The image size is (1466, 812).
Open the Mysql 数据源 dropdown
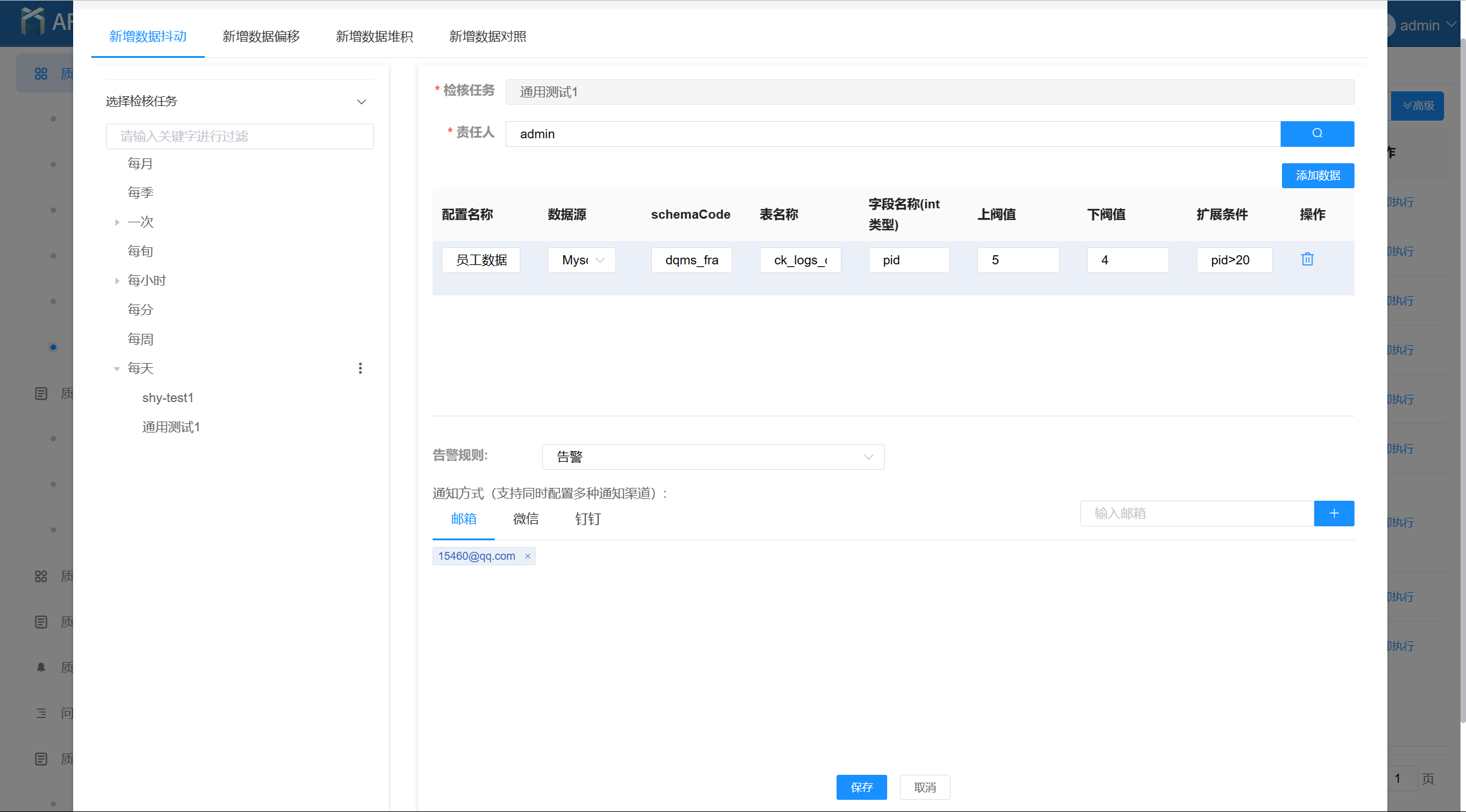(582, 260)
